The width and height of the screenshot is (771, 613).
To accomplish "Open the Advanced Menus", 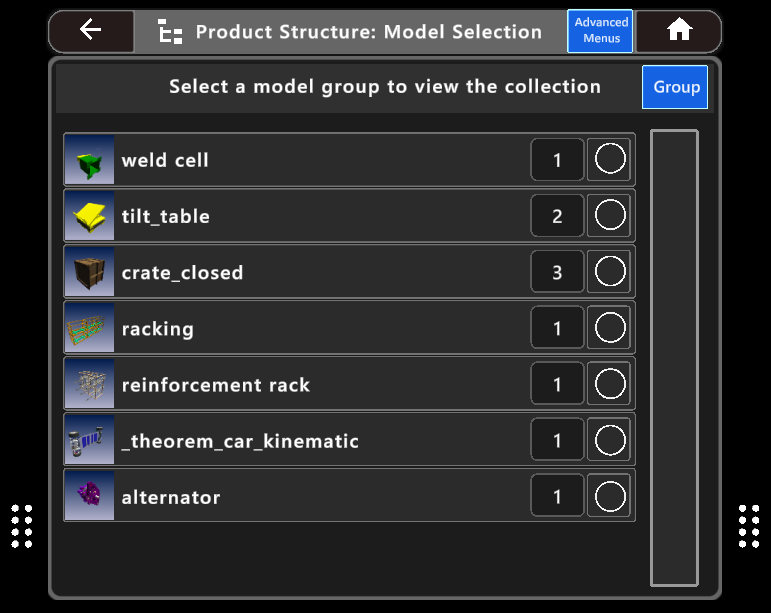I will click(x=601, y=31).
